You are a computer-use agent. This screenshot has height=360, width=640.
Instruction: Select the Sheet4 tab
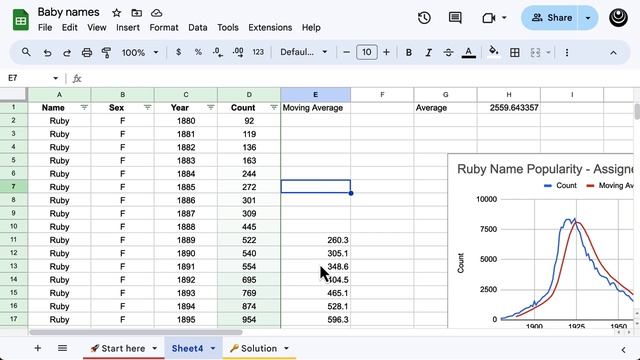tap(187, 348)
